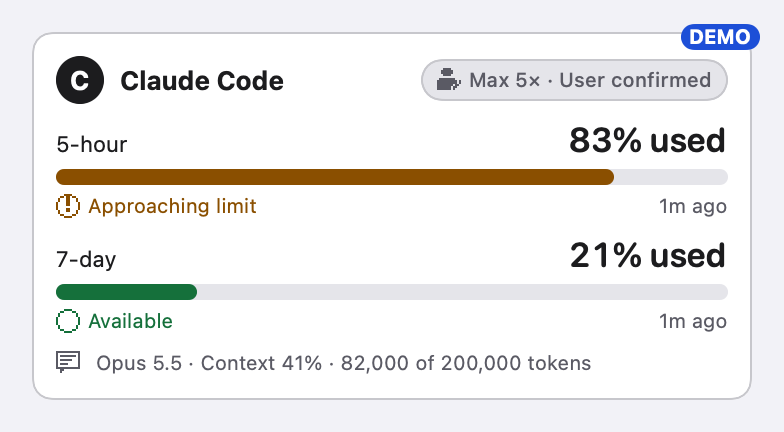Image resolution: width=784 pixels, height=432 pixels.
Task: Click the person icon in plan badge
Action: 448,80
